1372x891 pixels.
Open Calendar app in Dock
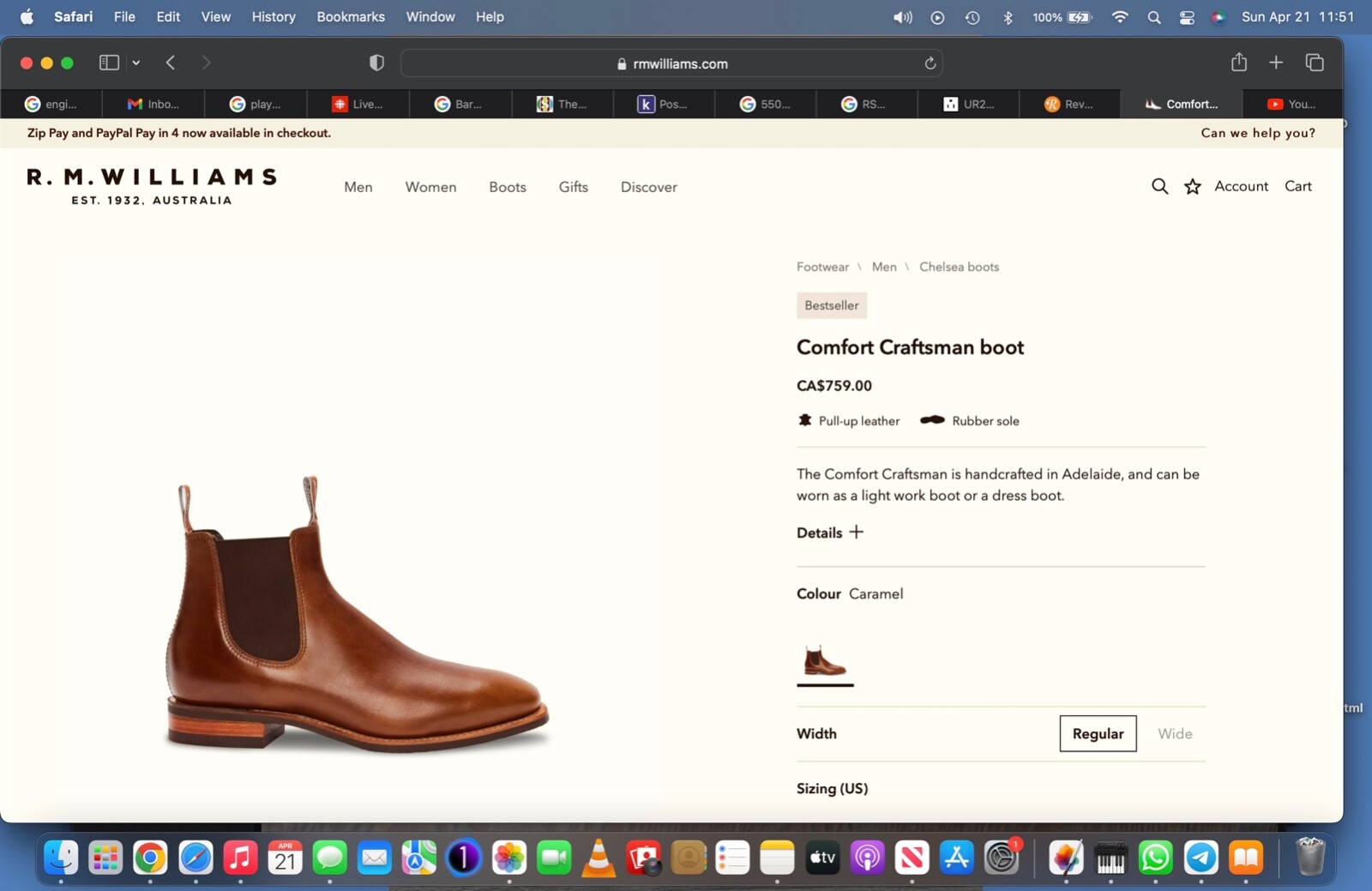pyautogui.click(x=285, y=858)
